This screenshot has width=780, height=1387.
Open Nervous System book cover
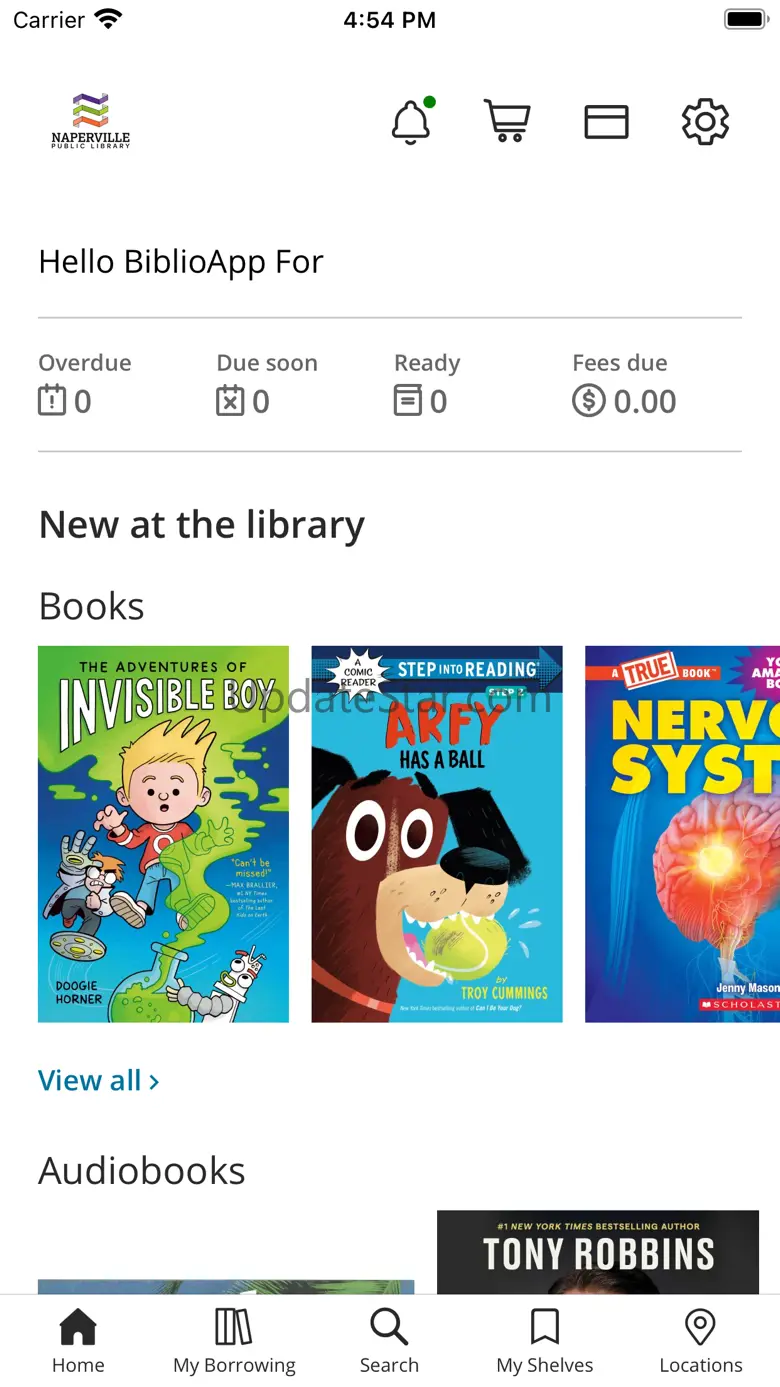point(682,834)
